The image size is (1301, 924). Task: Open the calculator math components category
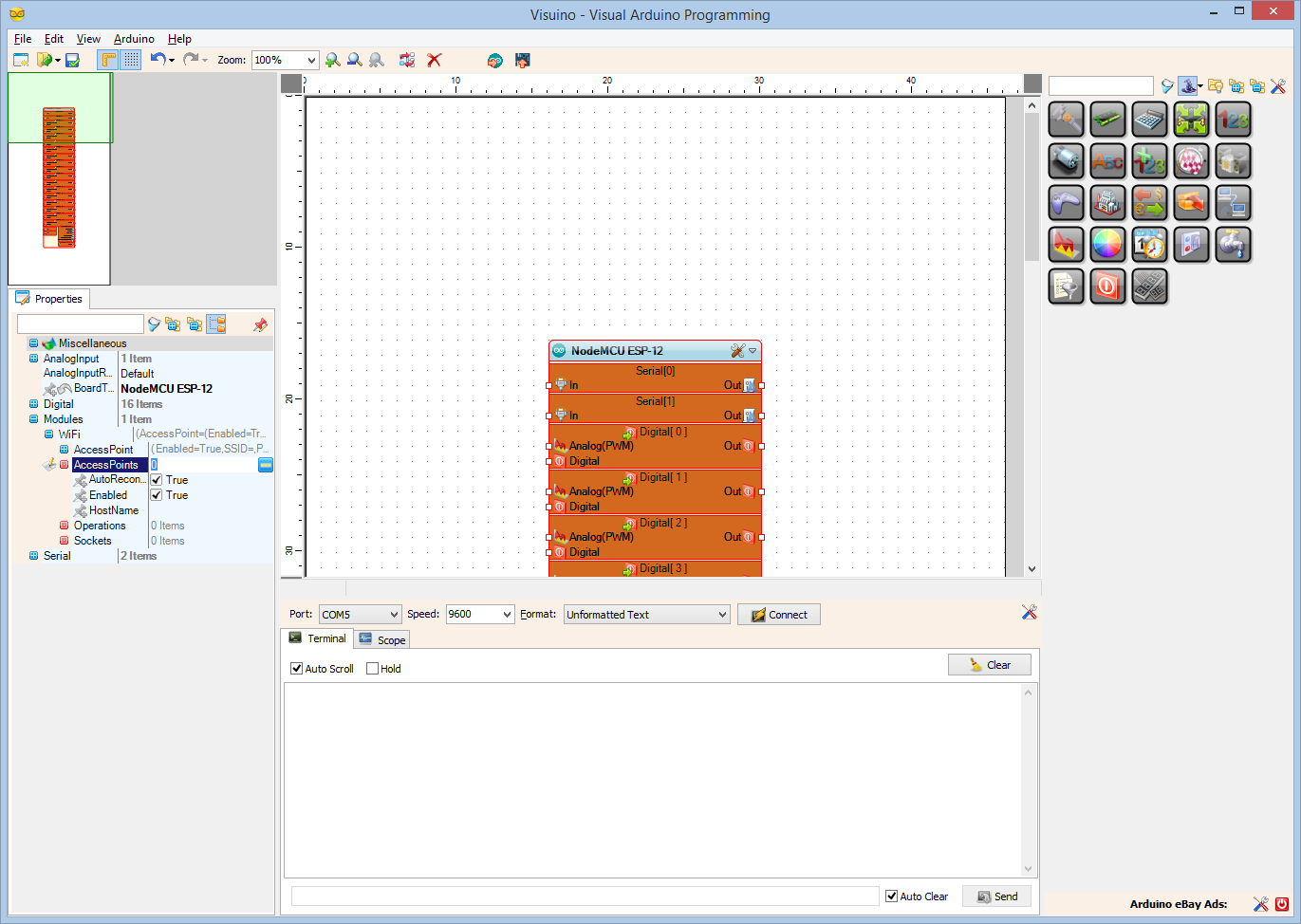coord(1149,120)
